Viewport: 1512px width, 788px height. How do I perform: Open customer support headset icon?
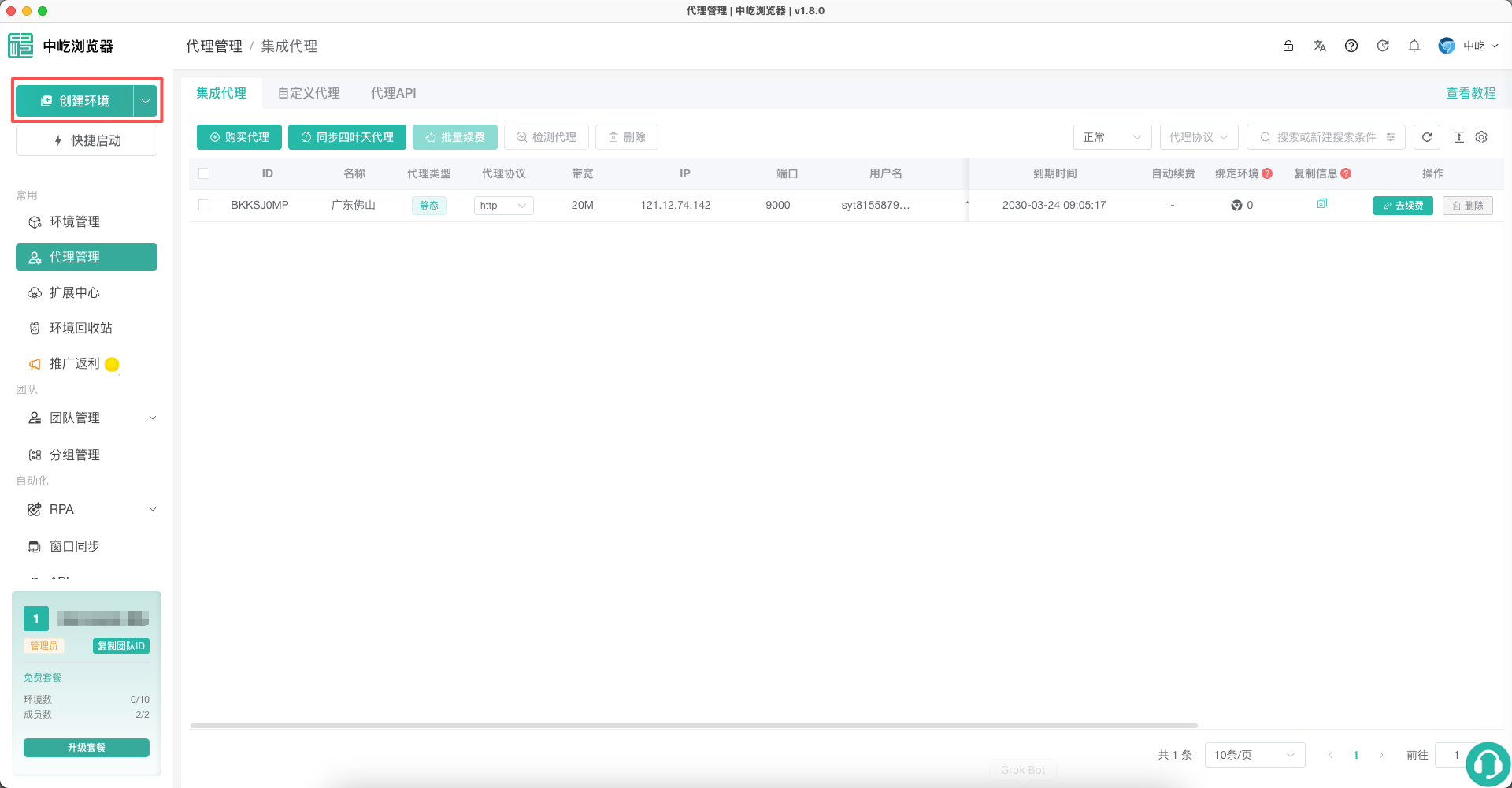tap(1488, 764)
